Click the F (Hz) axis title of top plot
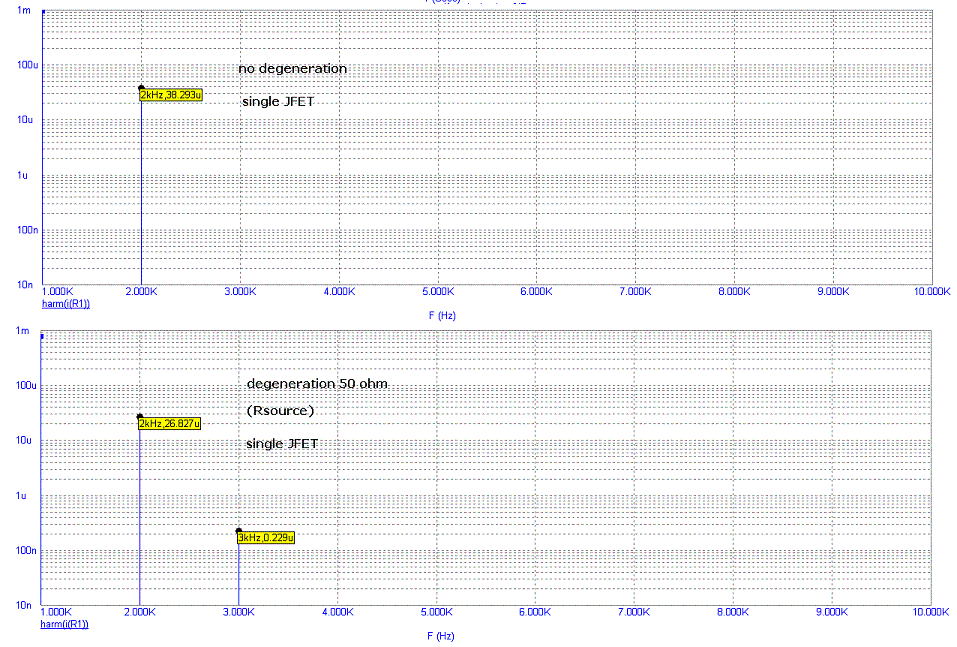The height and width of the screenshot is (647, 957). tap(442, 316)
